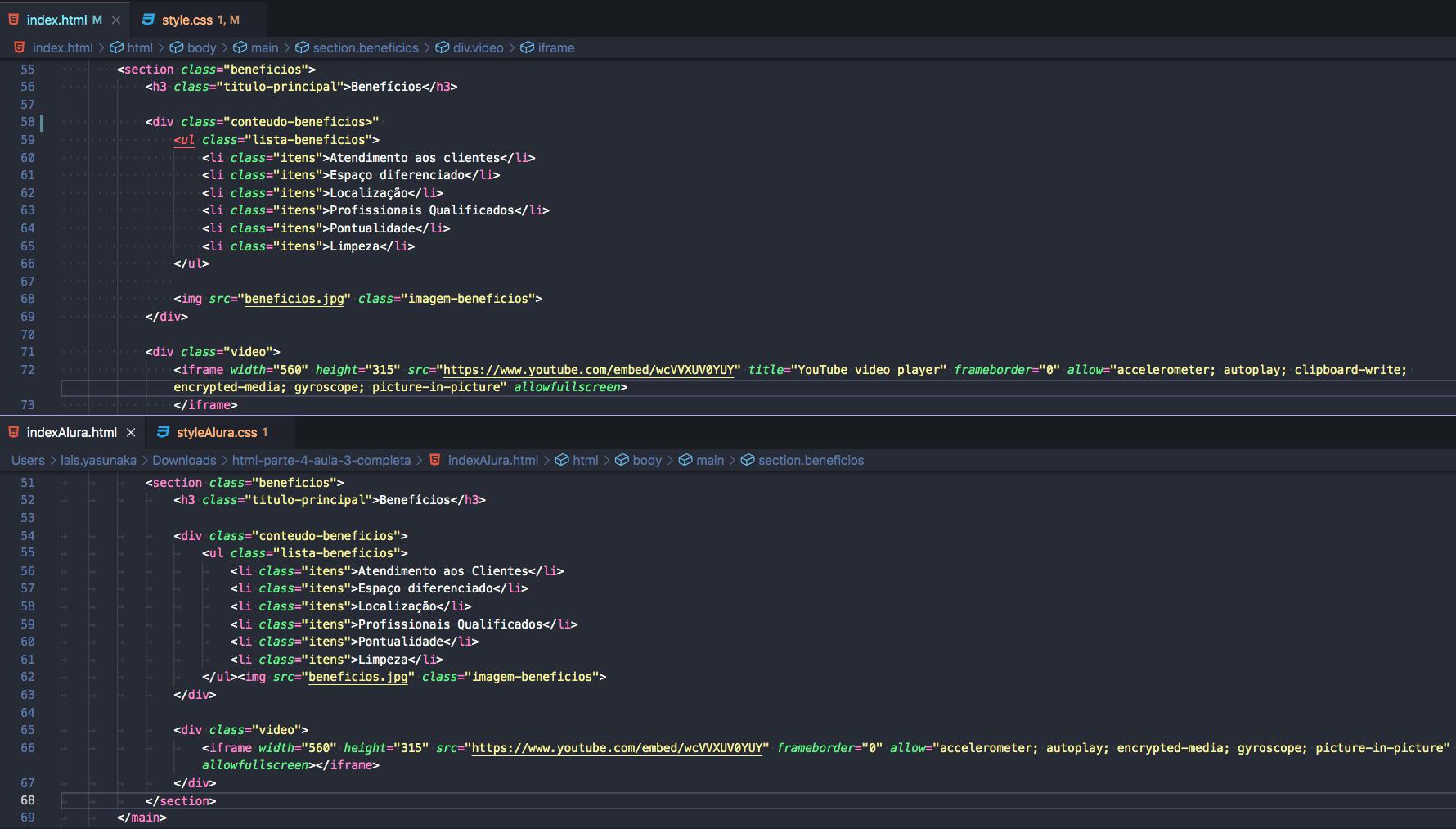Click 'Atendimento aos Clientes' in bottom editor

pyautogui.click(x=443, y=571)
